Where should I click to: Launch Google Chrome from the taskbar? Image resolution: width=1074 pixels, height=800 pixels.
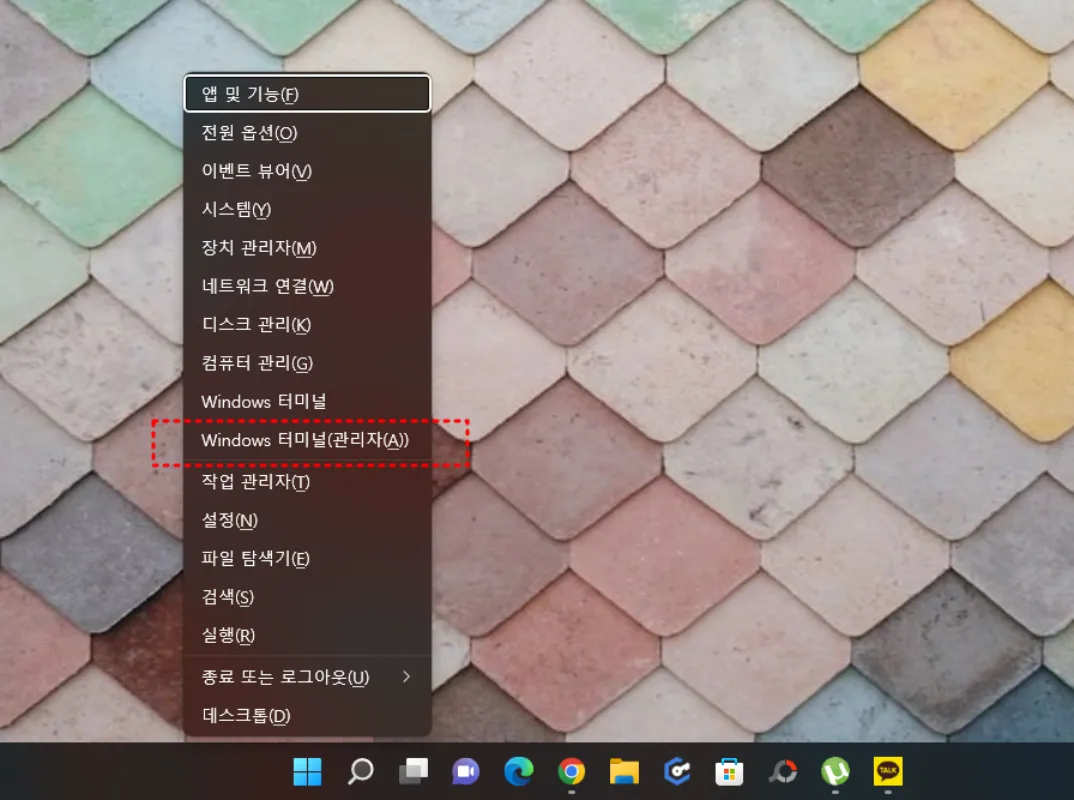coord(572,772)
